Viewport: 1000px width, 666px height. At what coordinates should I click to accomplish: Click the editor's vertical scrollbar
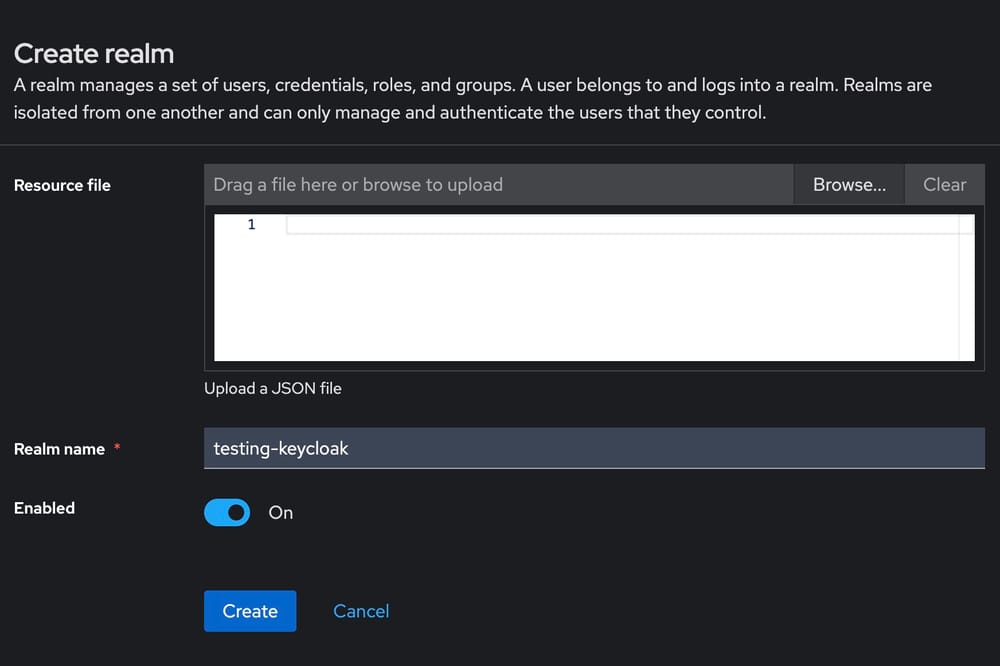click(967, 290)
